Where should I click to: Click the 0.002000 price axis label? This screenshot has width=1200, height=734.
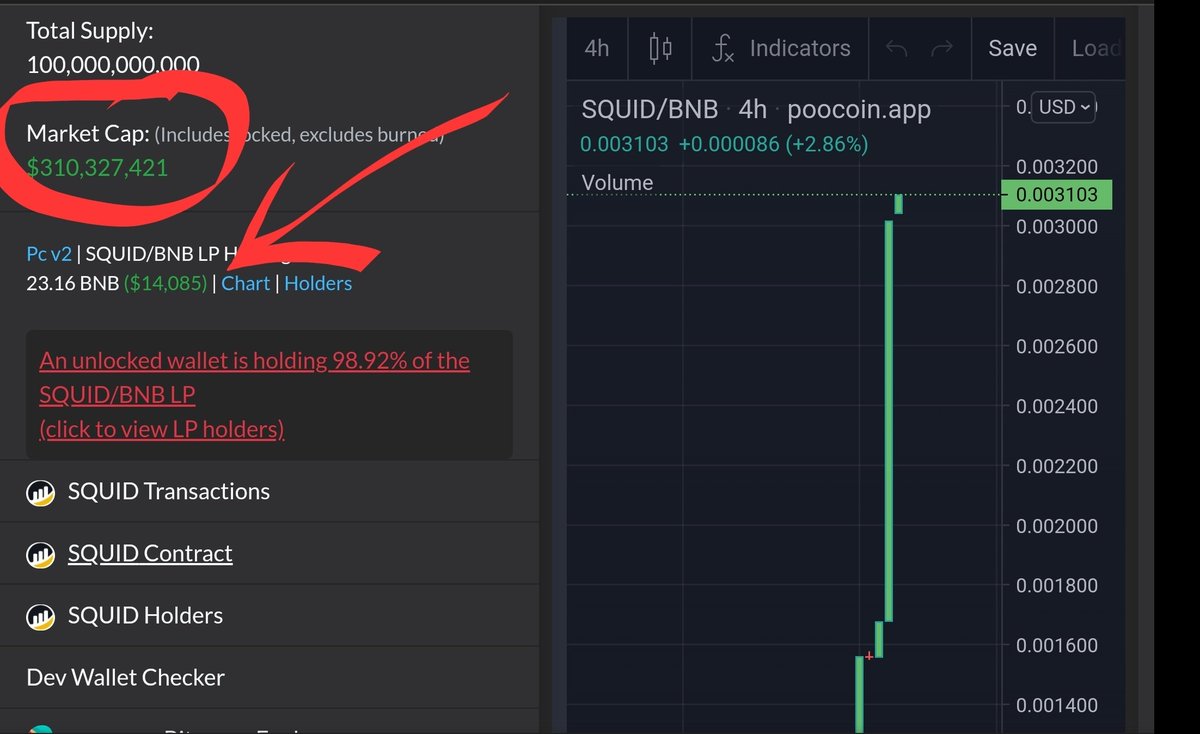coord(1057,526)
